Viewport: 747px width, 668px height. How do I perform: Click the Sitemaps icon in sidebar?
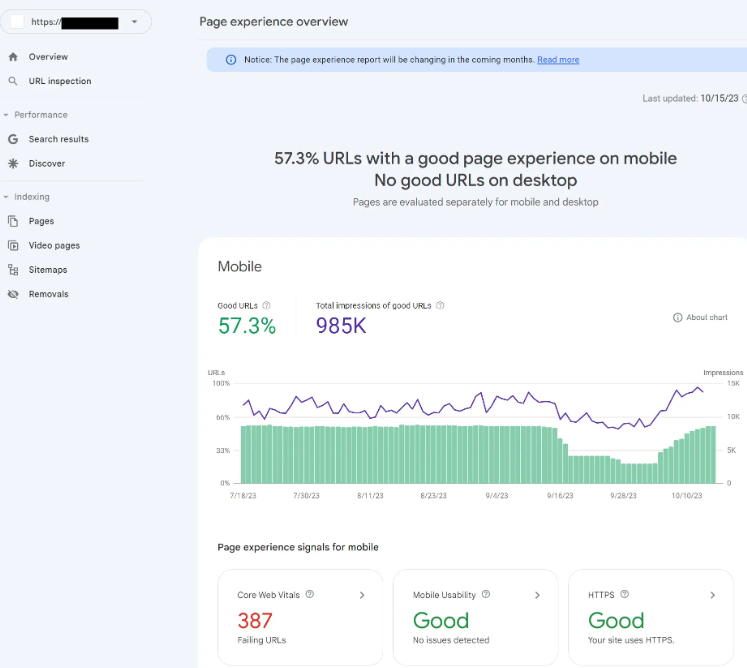click(x=13, y=270)
